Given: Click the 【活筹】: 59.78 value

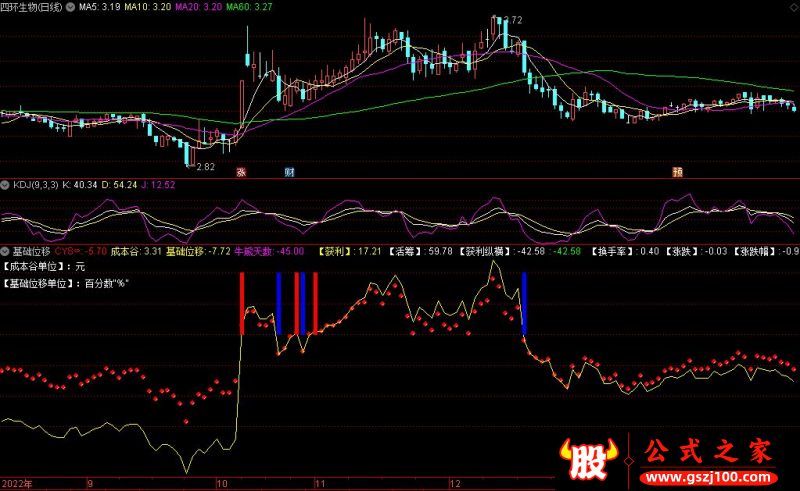Looking at the screenshot, I should 421,251.
